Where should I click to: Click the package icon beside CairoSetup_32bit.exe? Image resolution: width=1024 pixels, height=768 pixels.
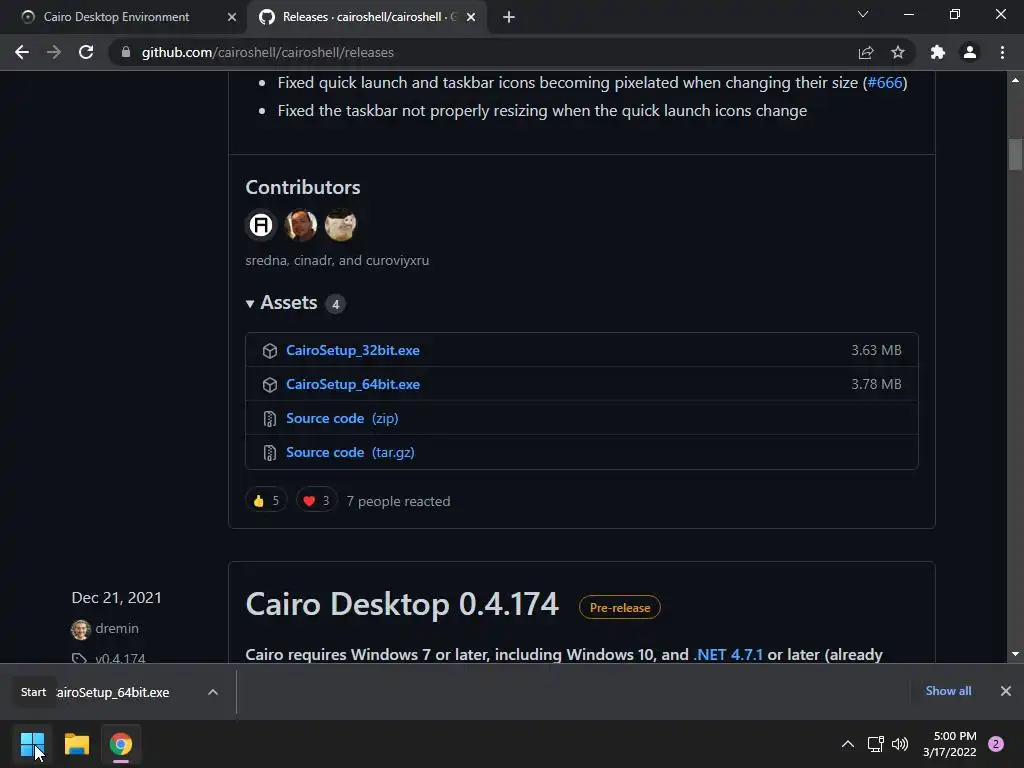click(270, 351)
